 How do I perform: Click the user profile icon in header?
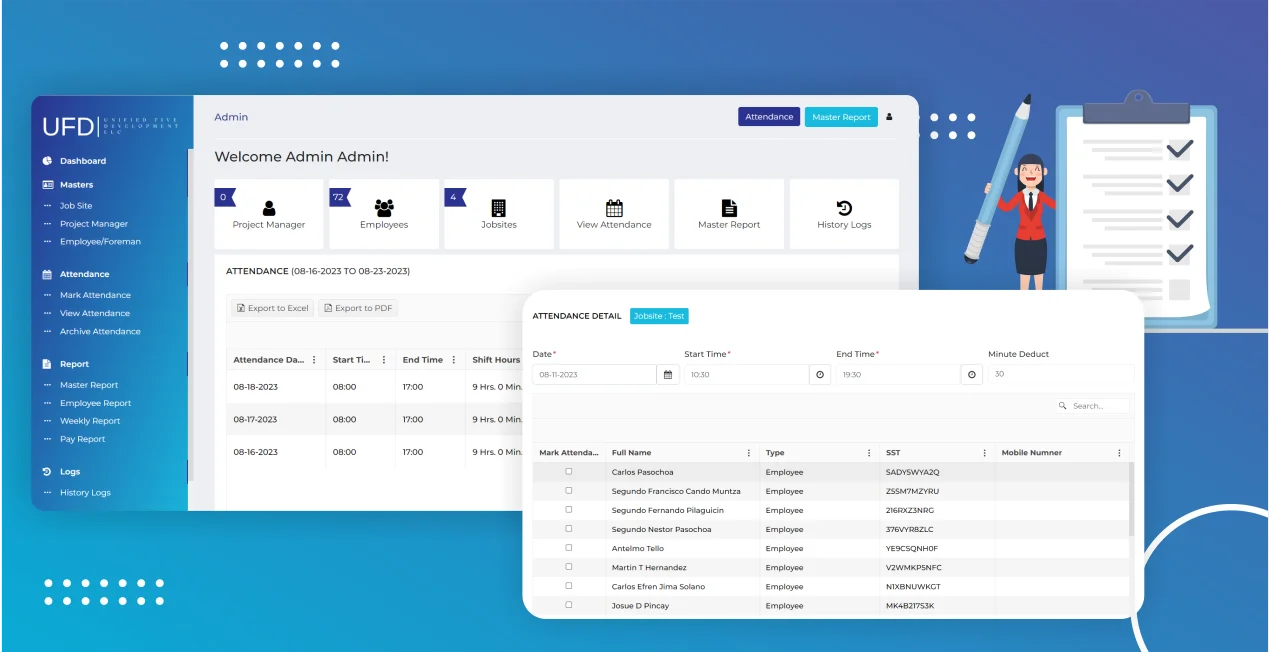tap(889, 117)
